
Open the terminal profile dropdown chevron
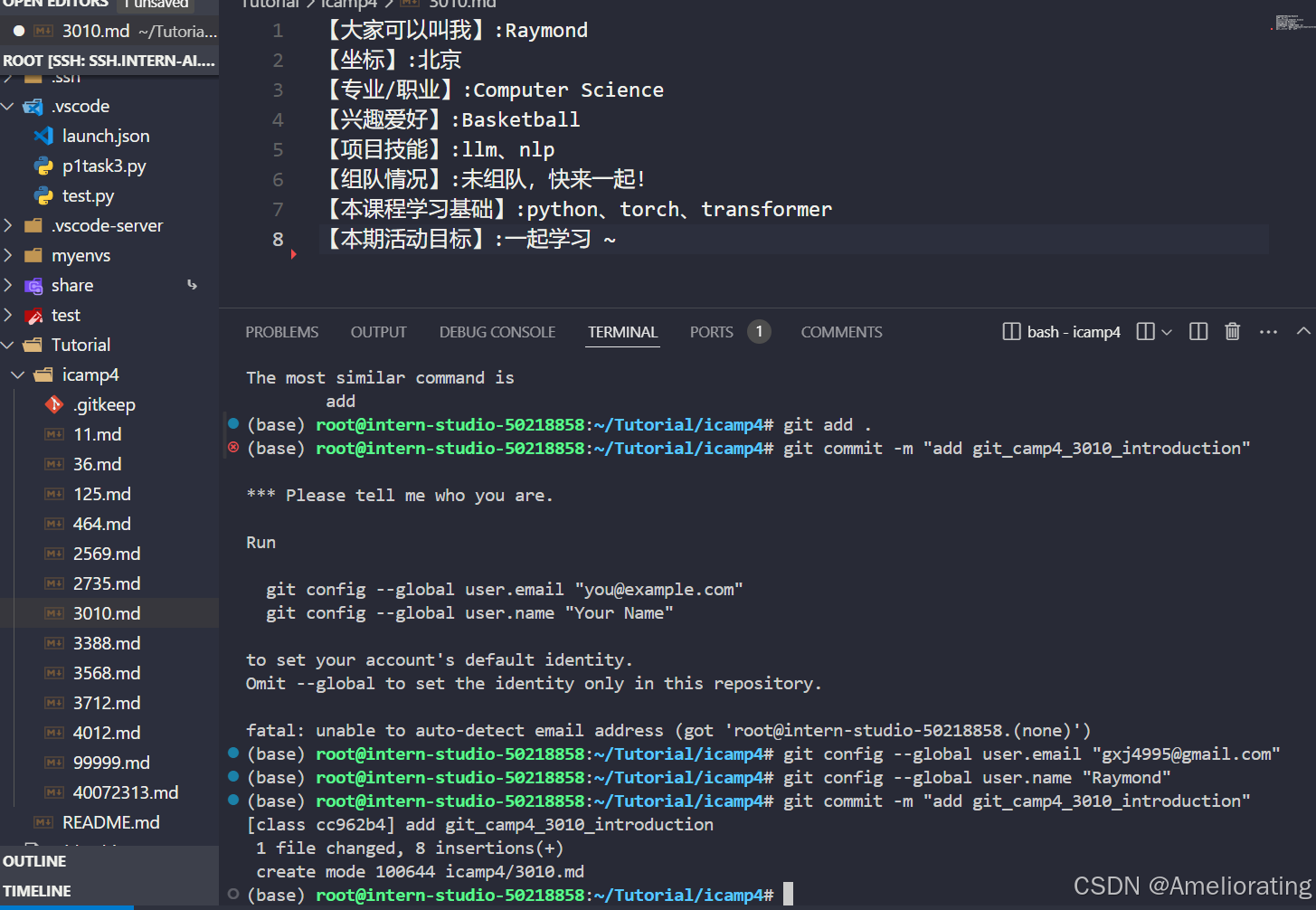pos(1167,331)
